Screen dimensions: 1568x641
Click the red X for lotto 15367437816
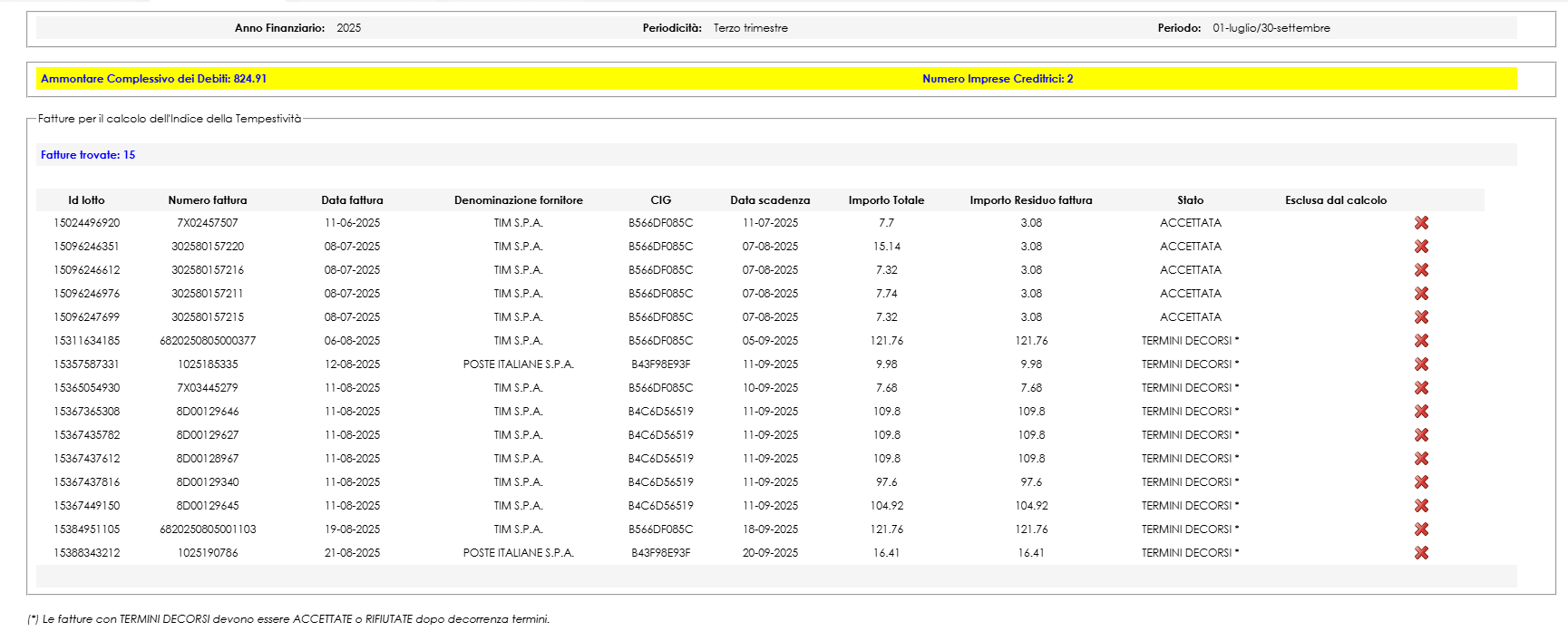pos(1421,482)
